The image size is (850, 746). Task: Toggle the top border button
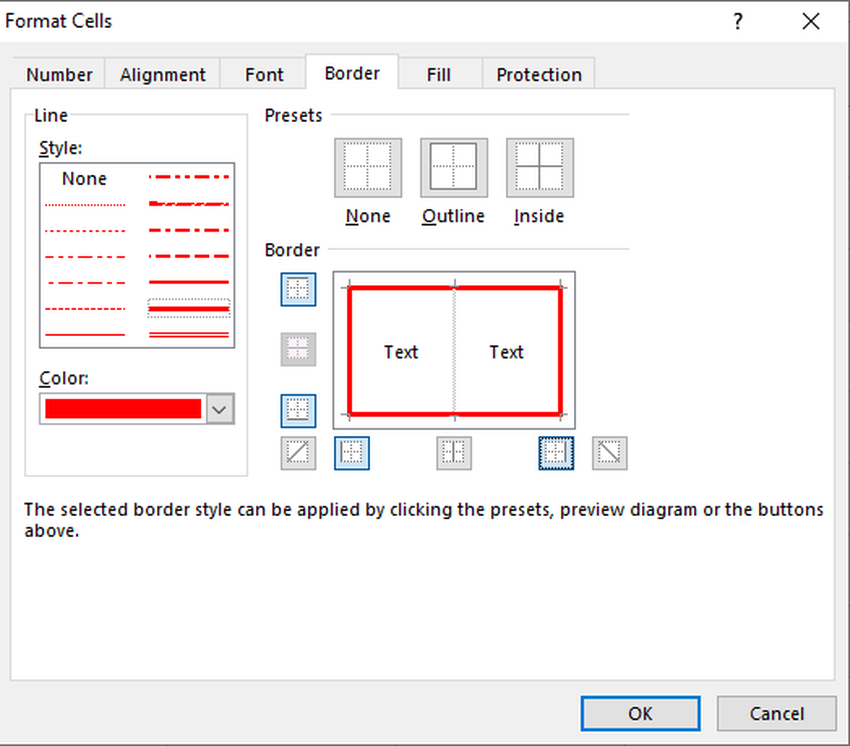(298, 290)
